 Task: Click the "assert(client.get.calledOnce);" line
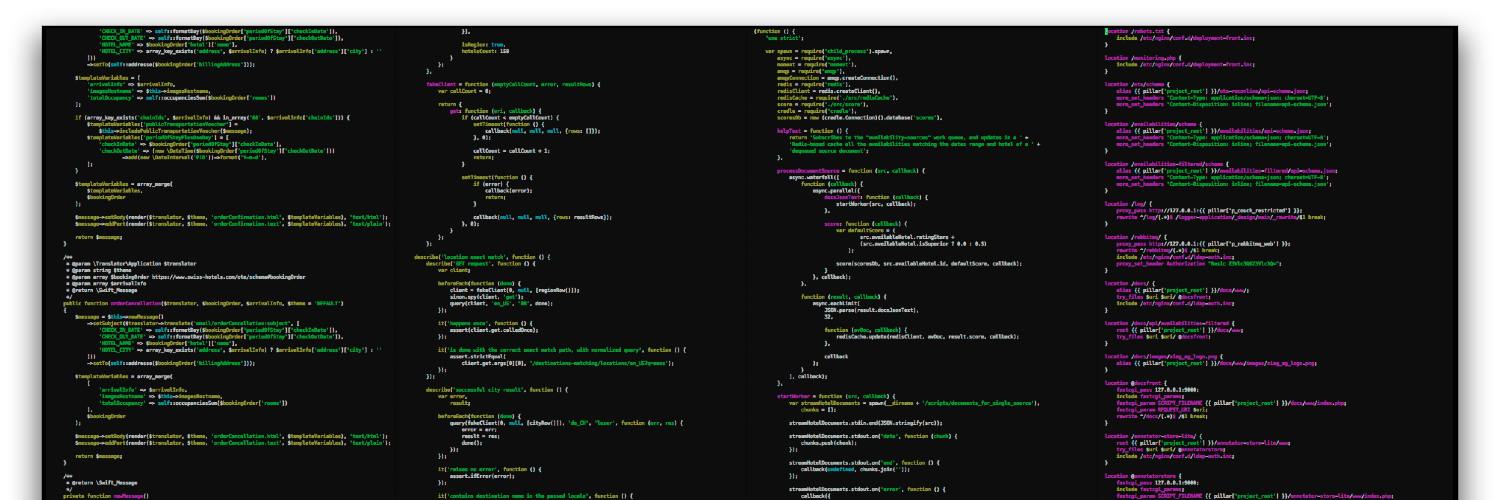point(494,330)
